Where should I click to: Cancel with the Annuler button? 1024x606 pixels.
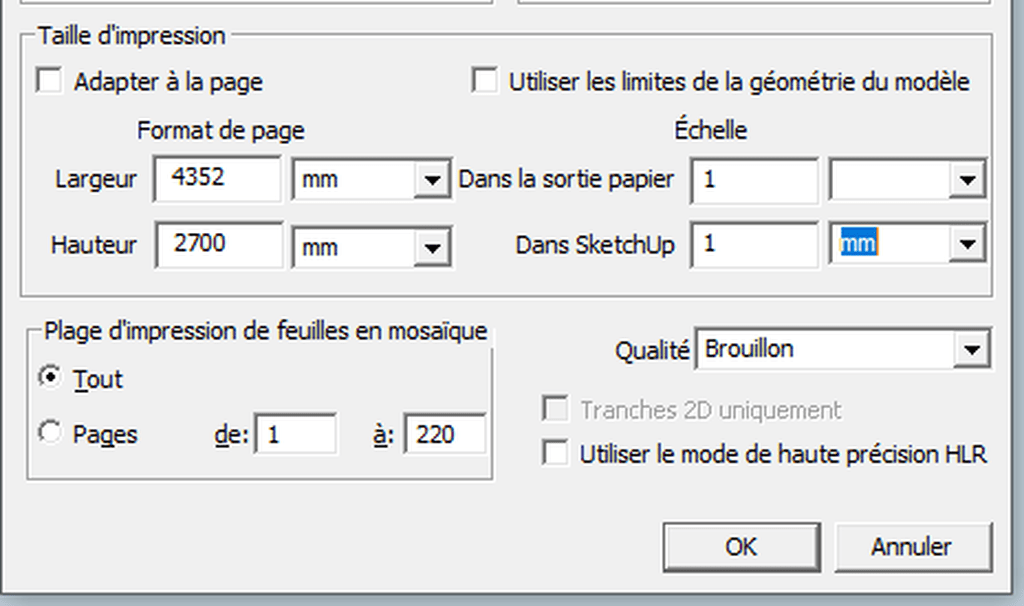pyautogui.click(x=913, y=547)
